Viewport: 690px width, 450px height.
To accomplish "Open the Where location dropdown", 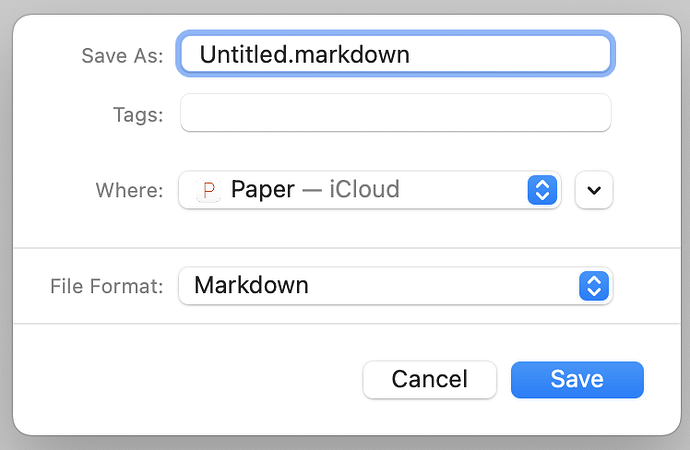I will click(369, 190).
